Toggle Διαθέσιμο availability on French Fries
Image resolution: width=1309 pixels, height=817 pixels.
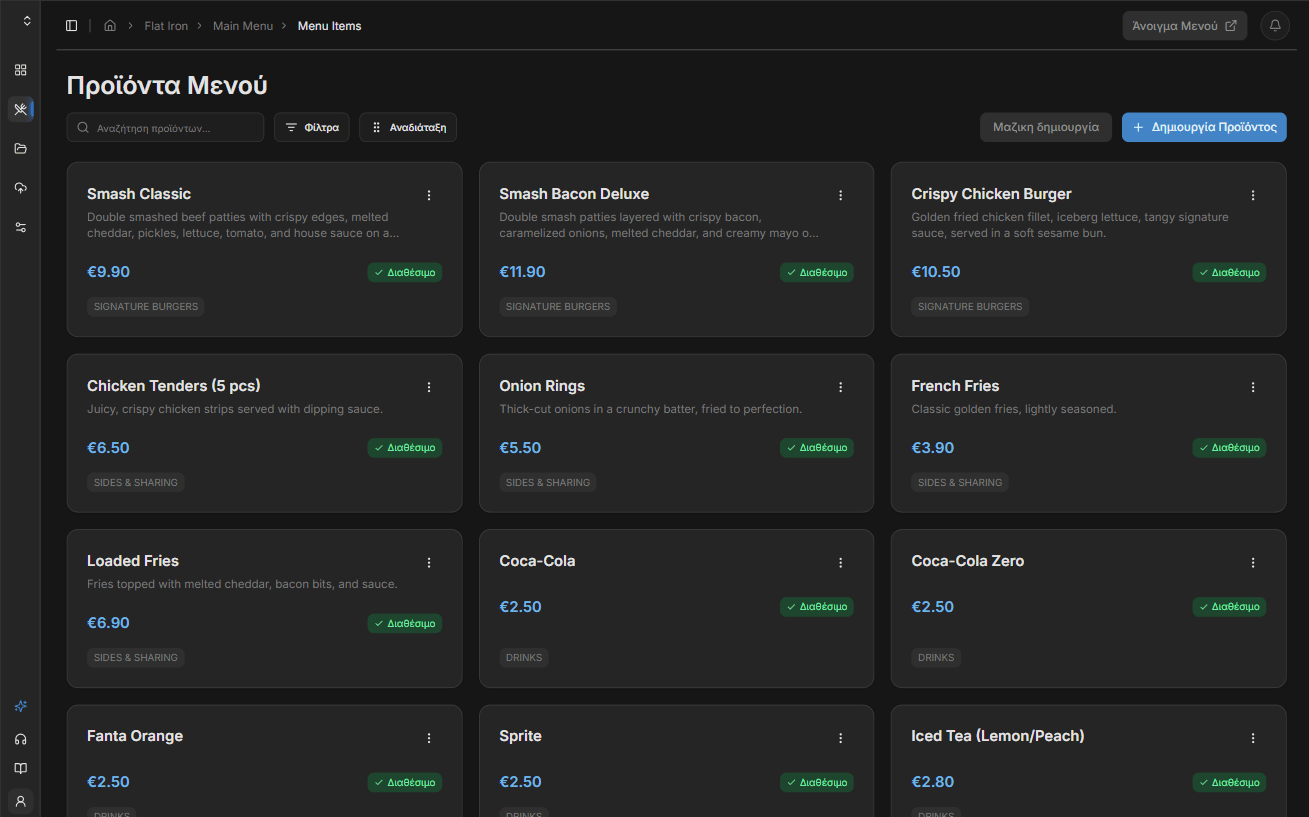click(x=1229, y=448)
